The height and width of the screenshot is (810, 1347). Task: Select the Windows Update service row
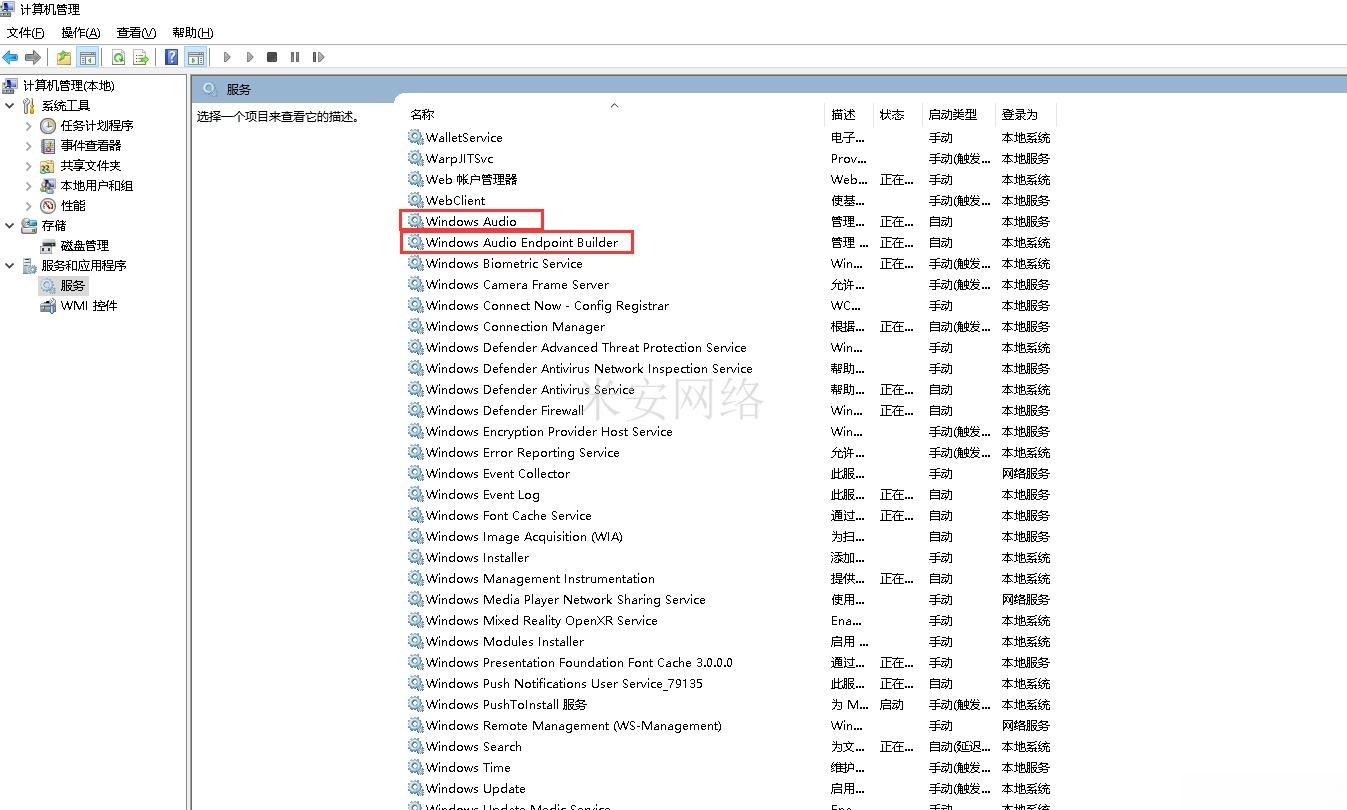[729, 789]
